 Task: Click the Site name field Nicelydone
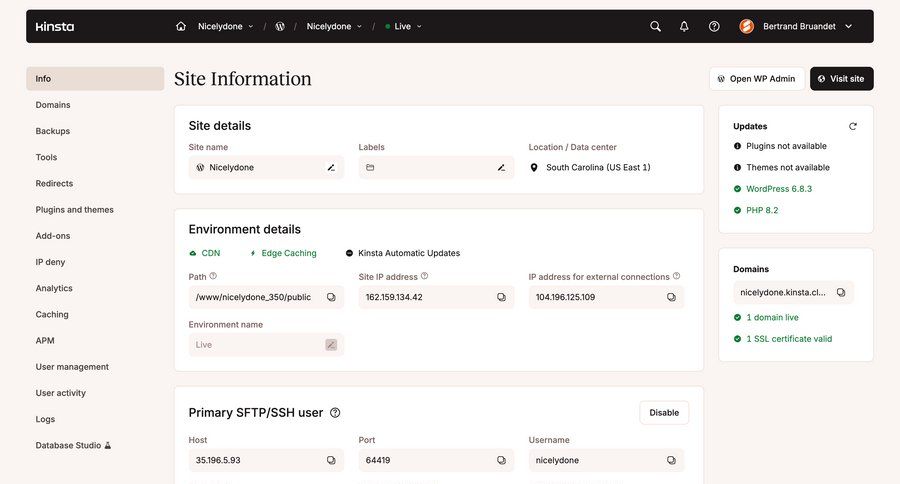pos(266,168)
